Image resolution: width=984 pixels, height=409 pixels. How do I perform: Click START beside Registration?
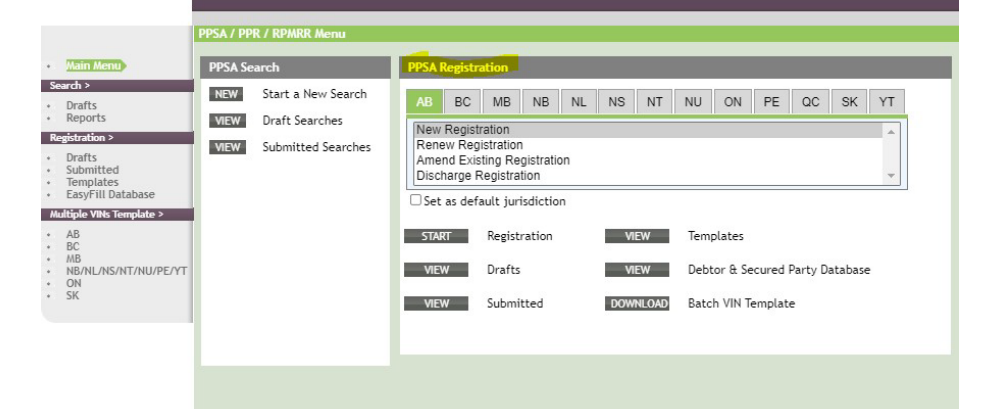[x=436, y=236]
